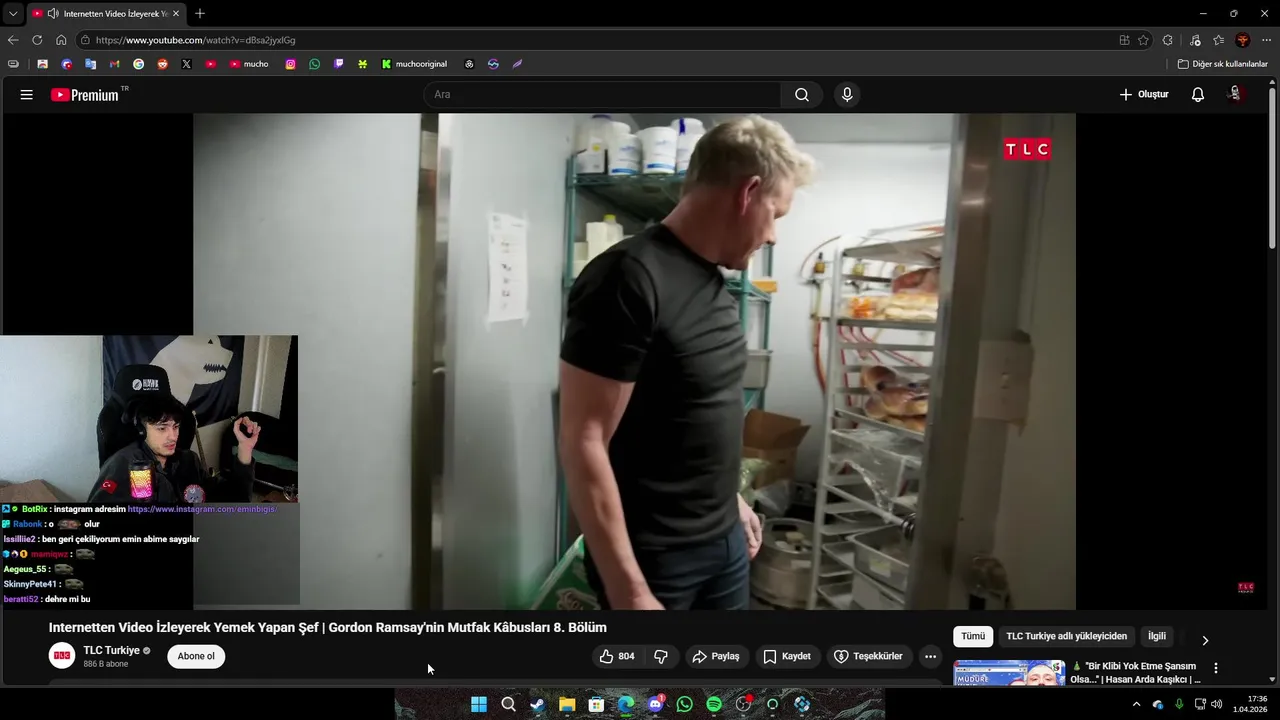Bookmark this page with star icon

pyautogui.click(x=1143, y=40)
